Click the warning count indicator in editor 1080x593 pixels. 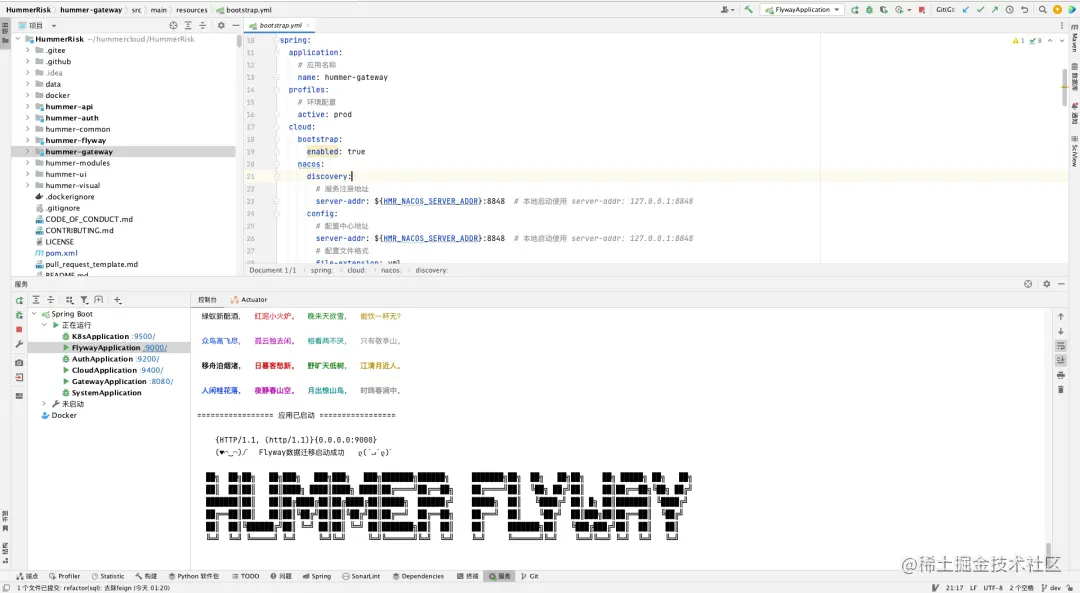(x=1018, y=41)
